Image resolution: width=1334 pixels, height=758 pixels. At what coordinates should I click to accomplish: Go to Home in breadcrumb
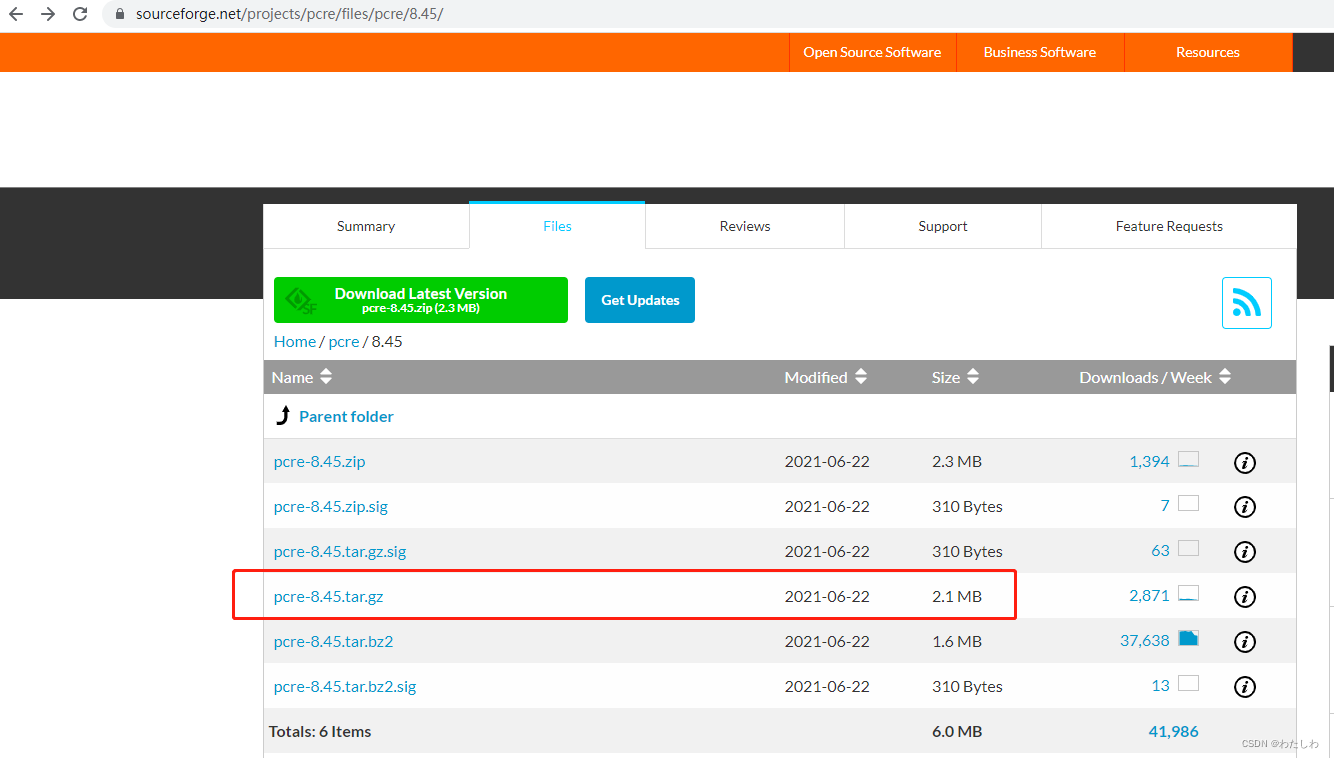295,341
